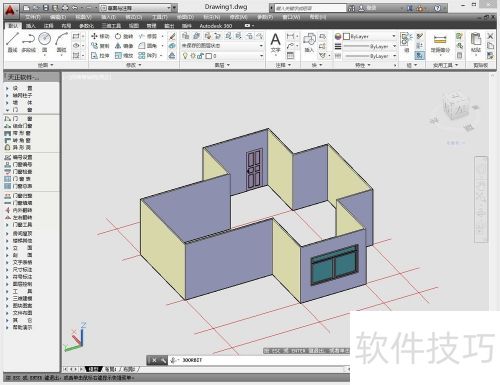This screenshot has width=500, height=385.
Task: Click the close X button on command line
Action: tap(154, 360)
